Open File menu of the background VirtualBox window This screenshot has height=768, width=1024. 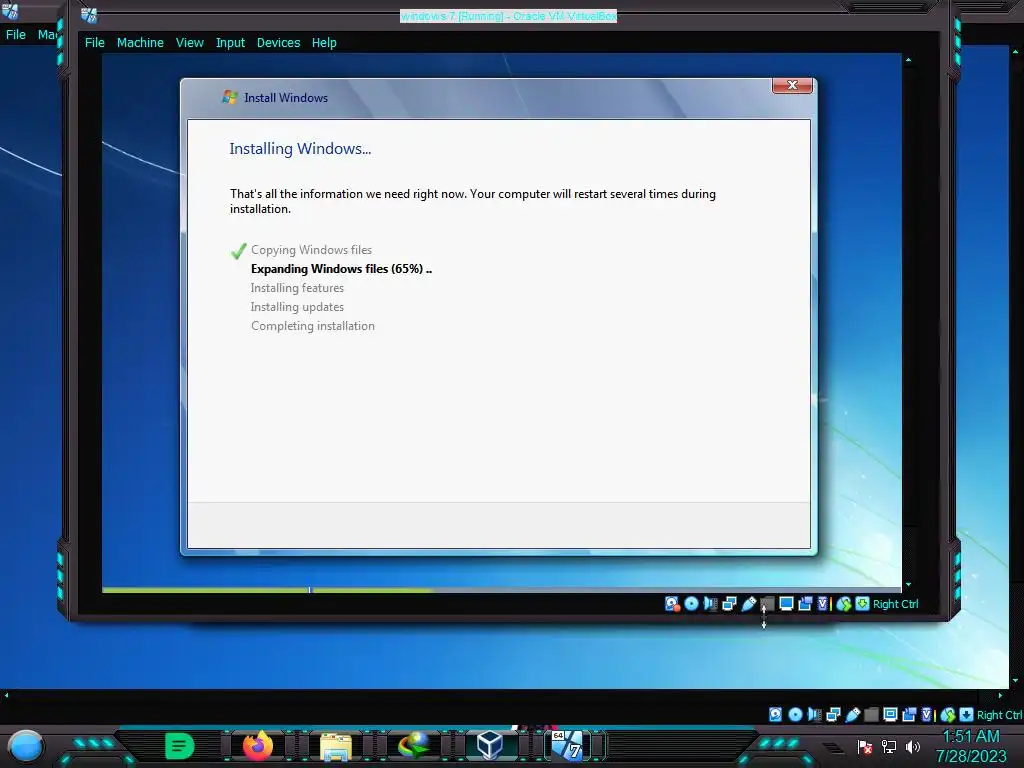(x=16, y=34)
